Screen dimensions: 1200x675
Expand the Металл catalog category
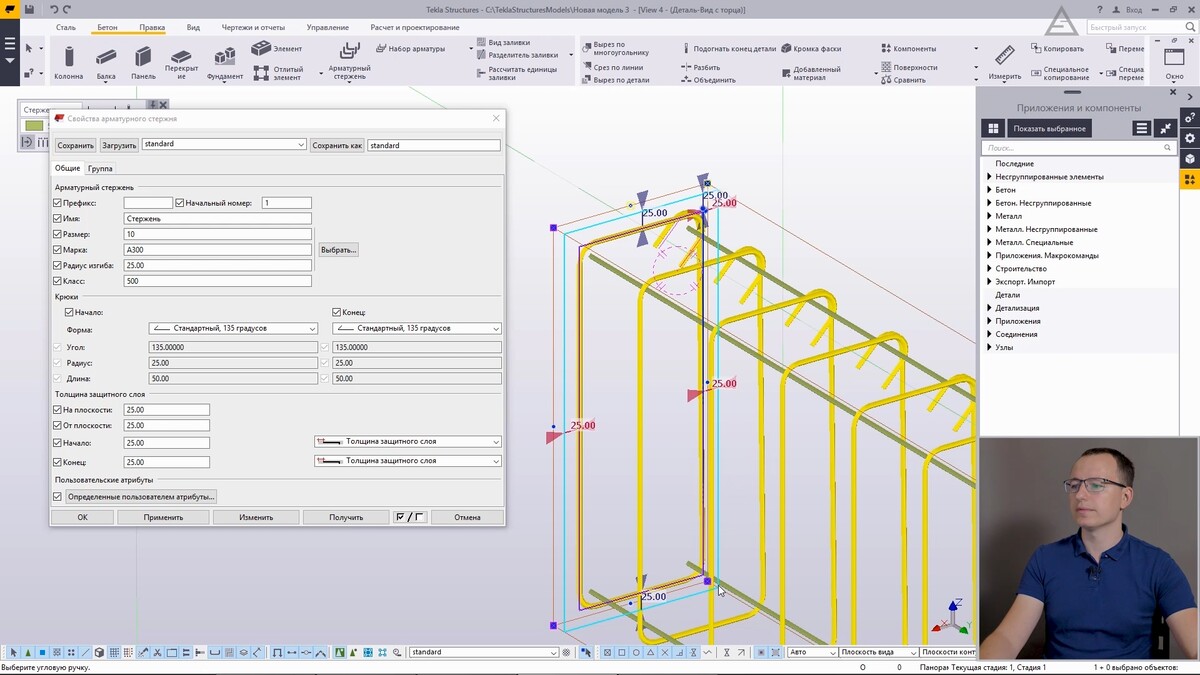pyautogui.click(x=989, y=216)
